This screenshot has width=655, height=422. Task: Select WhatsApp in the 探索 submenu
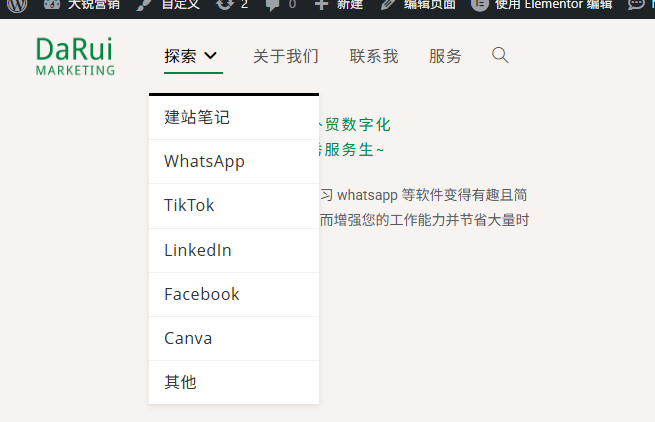(x=204, y=161)
